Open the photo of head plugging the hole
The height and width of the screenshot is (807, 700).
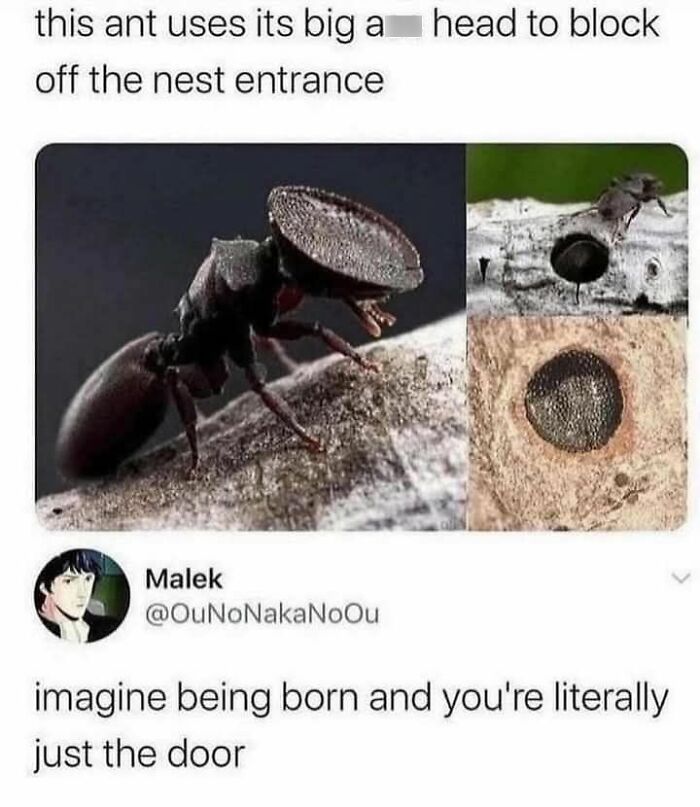[578, 424]
